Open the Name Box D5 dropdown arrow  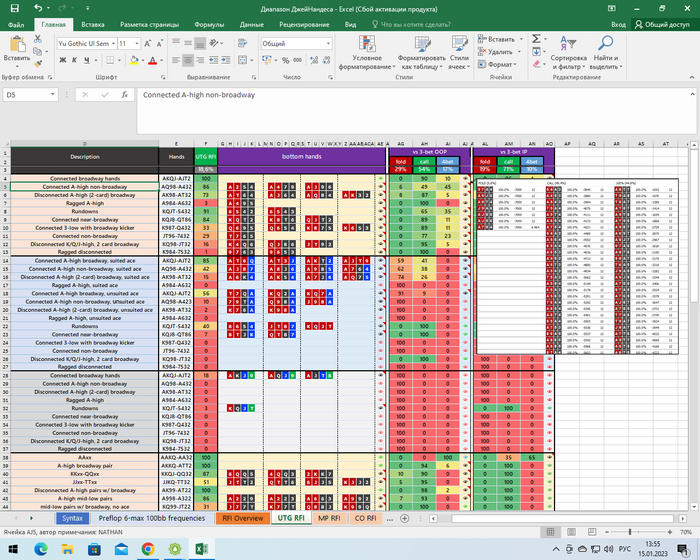pyautogui.click(x=52, y=95)
